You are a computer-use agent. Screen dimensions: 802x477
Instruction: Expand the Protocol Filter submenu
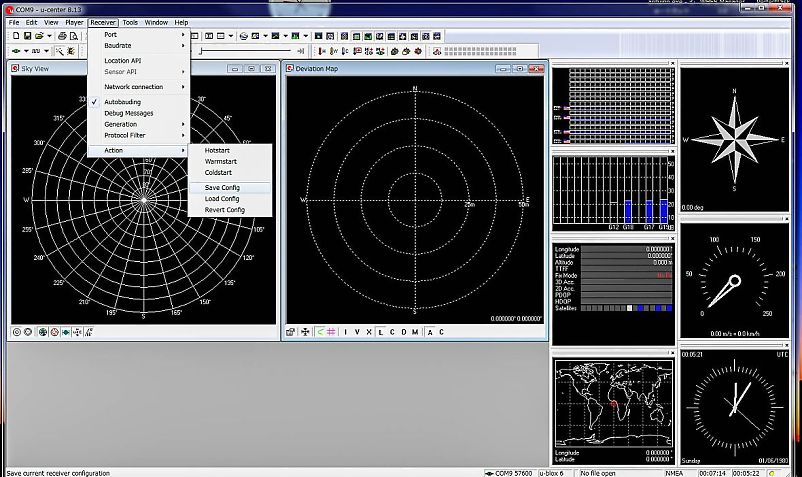pos(139,135)
